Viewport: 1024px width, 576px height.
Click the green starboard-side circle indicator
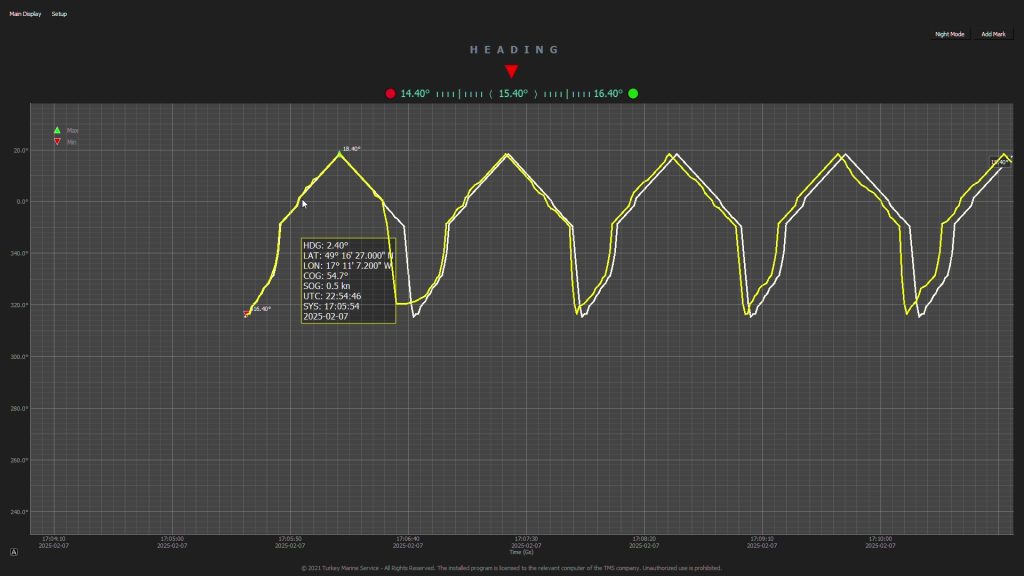pos(633,94)
